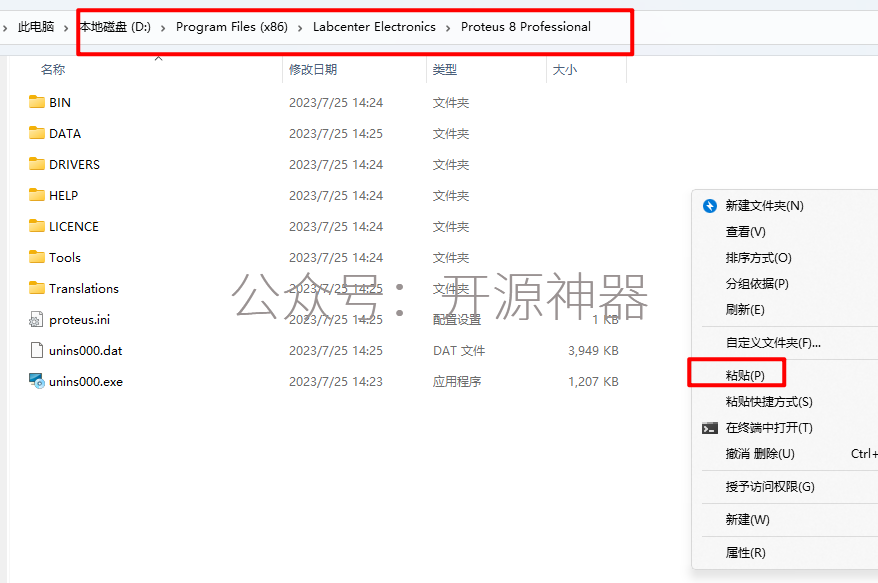Click the proteus.ini config file icon

point(36,319)
